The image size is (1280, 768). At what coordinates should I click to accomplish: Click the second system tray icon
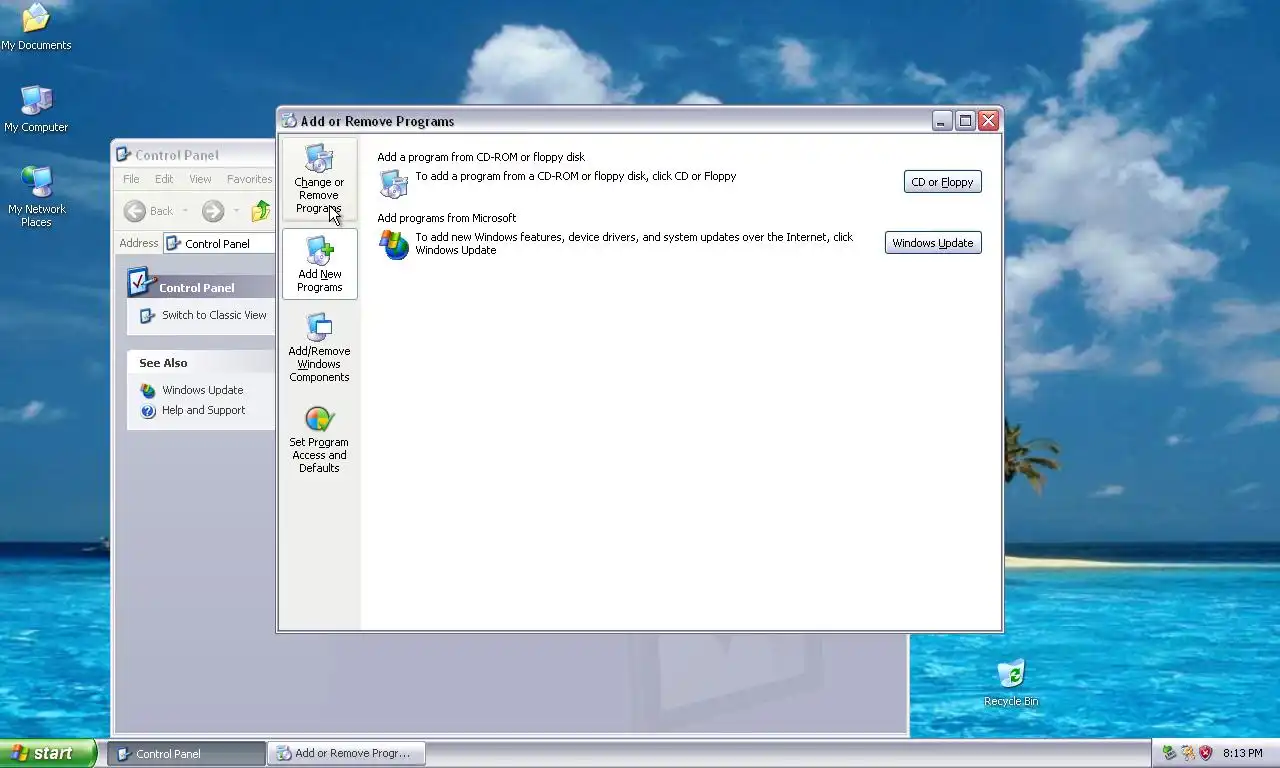pyautogui.click(x=1188, y=753)
